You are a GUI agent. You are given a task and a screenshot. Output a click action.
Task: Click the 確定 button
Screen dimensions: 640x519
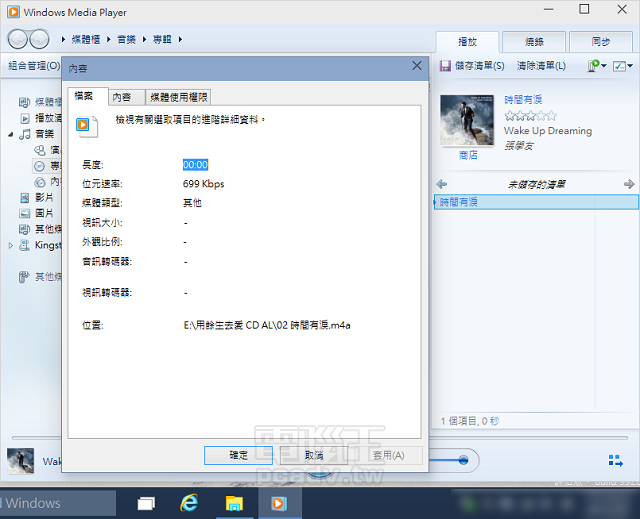click(238, 455)
